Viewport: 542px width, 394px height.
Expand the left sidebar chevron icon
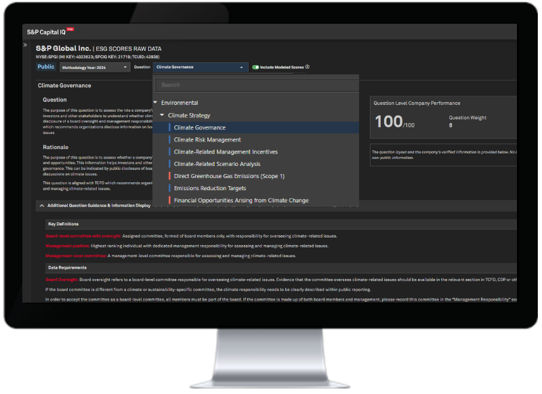(25, 45)
